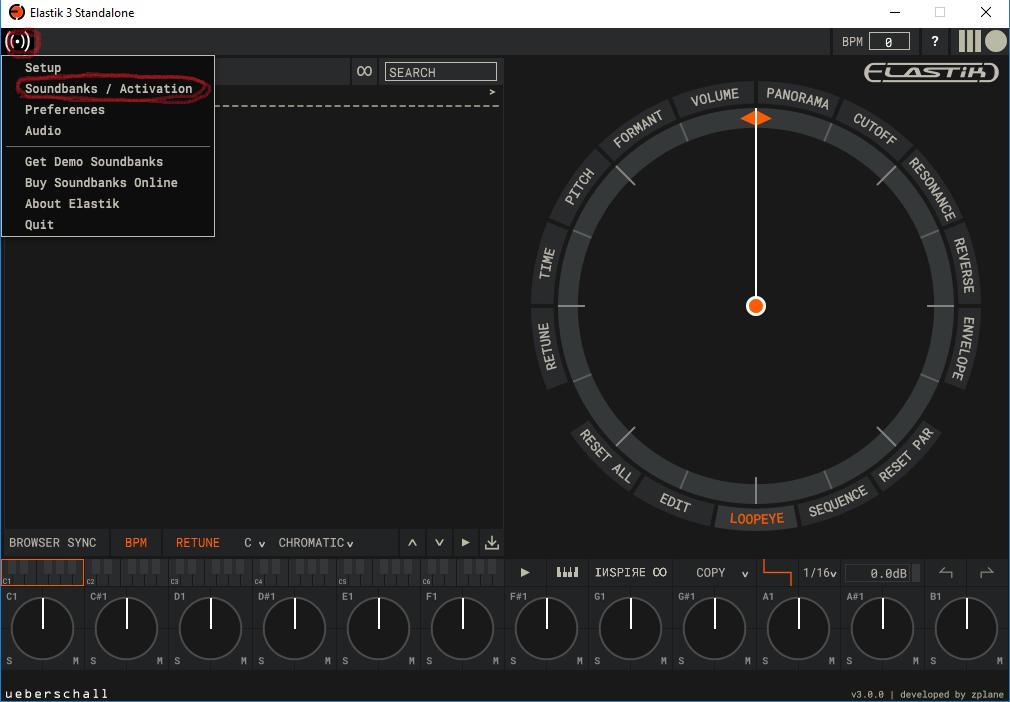1010x702 pixels.
Task: Switch to the EDIT tab
Action: pos(674,502)
